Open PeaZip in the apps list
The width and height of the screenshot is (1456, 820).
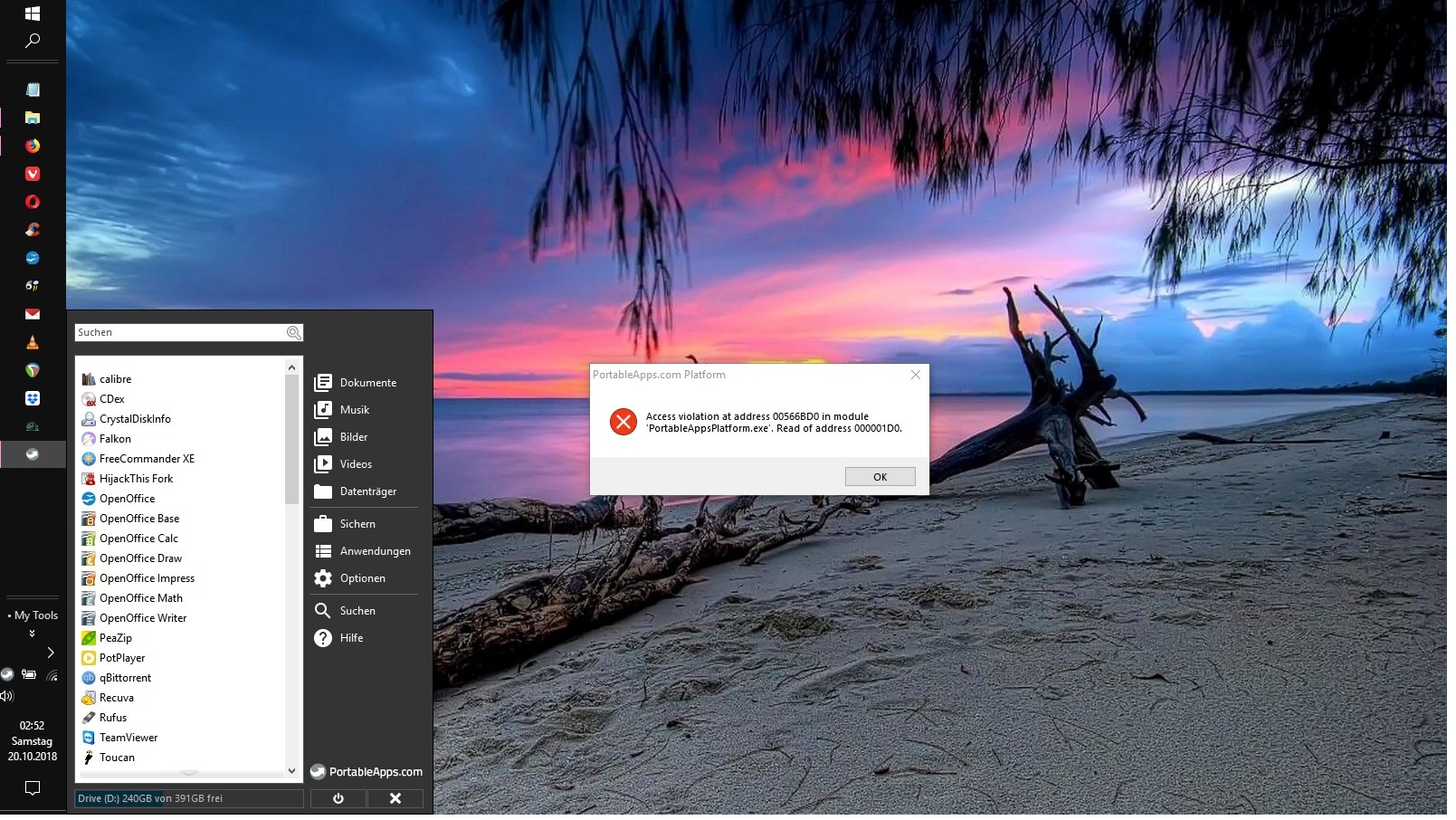pyautogui.click(x=115, y=638)
